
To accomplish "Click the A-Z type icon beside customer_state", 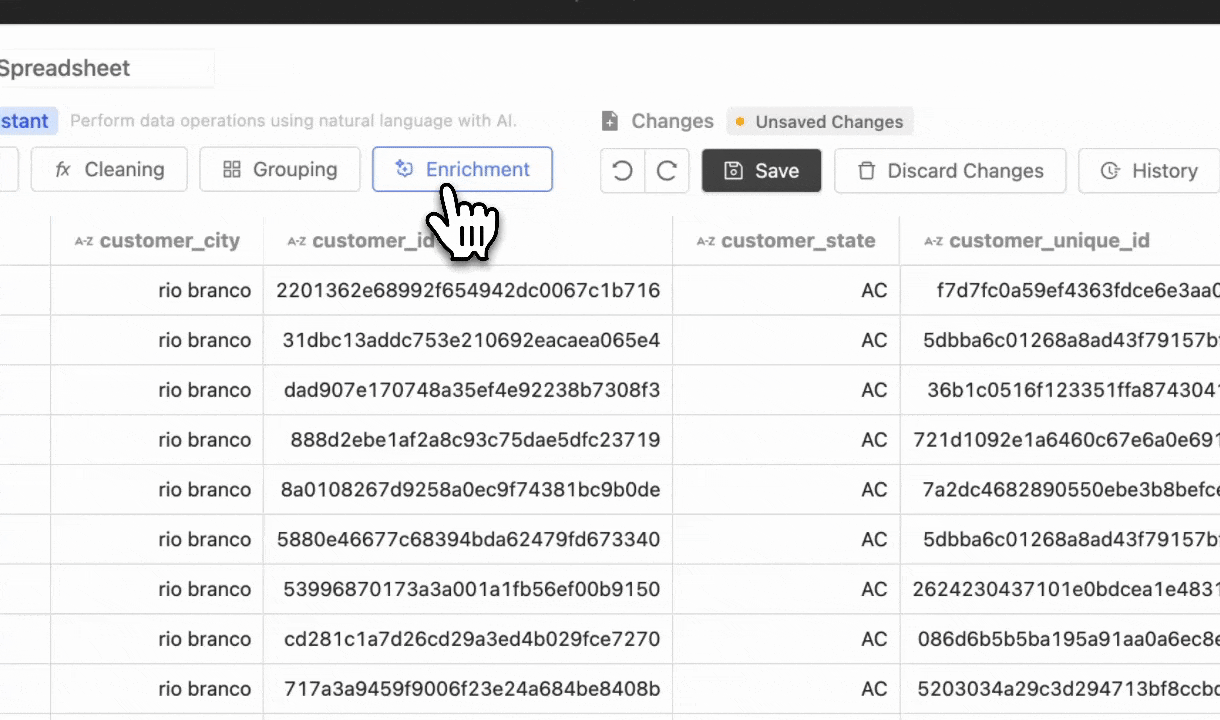I will (706, 241).
